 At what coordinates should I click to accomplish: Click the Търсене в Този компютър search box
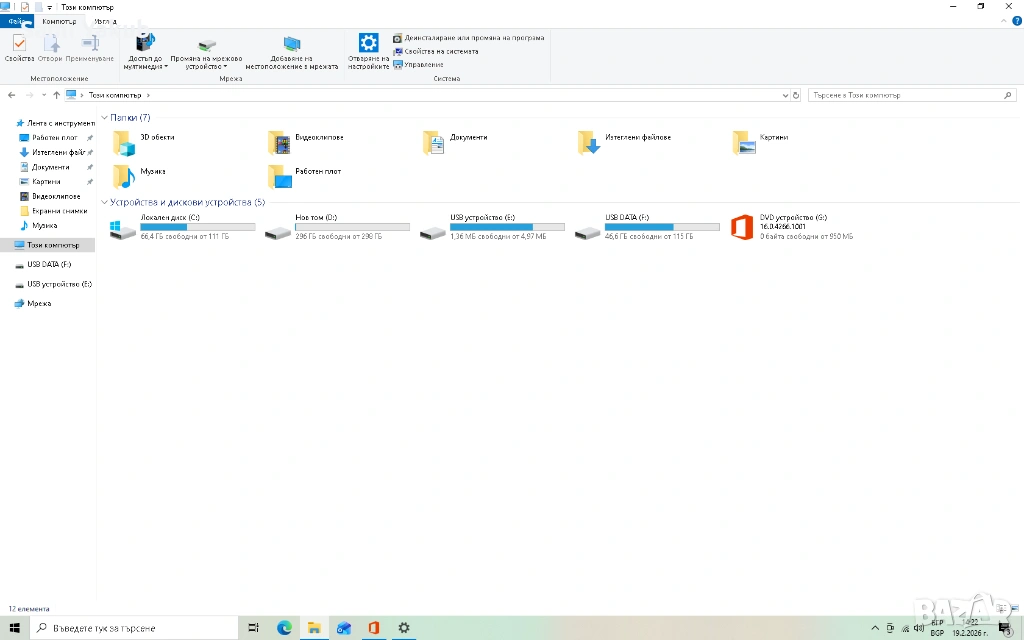[x=905, y=95]
